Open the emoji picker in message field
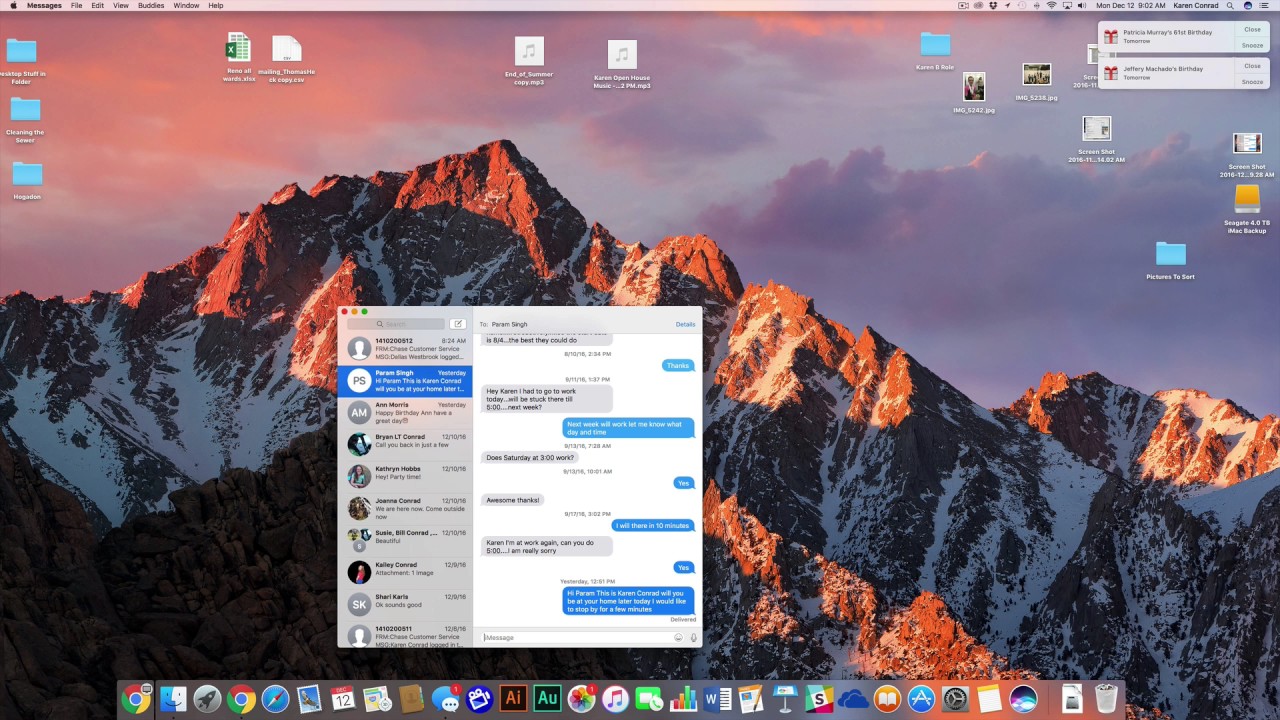The width and height of the screenshot is (1280, 720). [x=678, y=637]
